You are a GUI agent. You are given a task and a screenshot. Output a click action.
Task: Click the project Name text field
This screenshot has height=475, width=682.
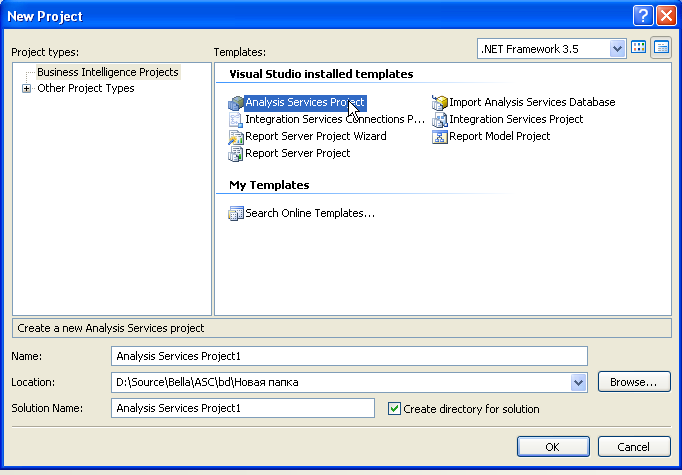coord(349,356)
